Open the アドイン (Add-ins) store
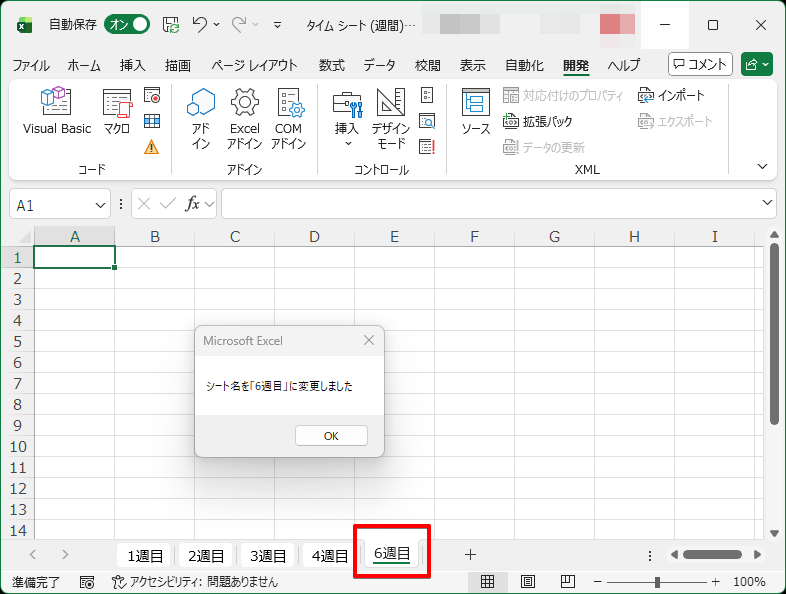 coord(201,118)
